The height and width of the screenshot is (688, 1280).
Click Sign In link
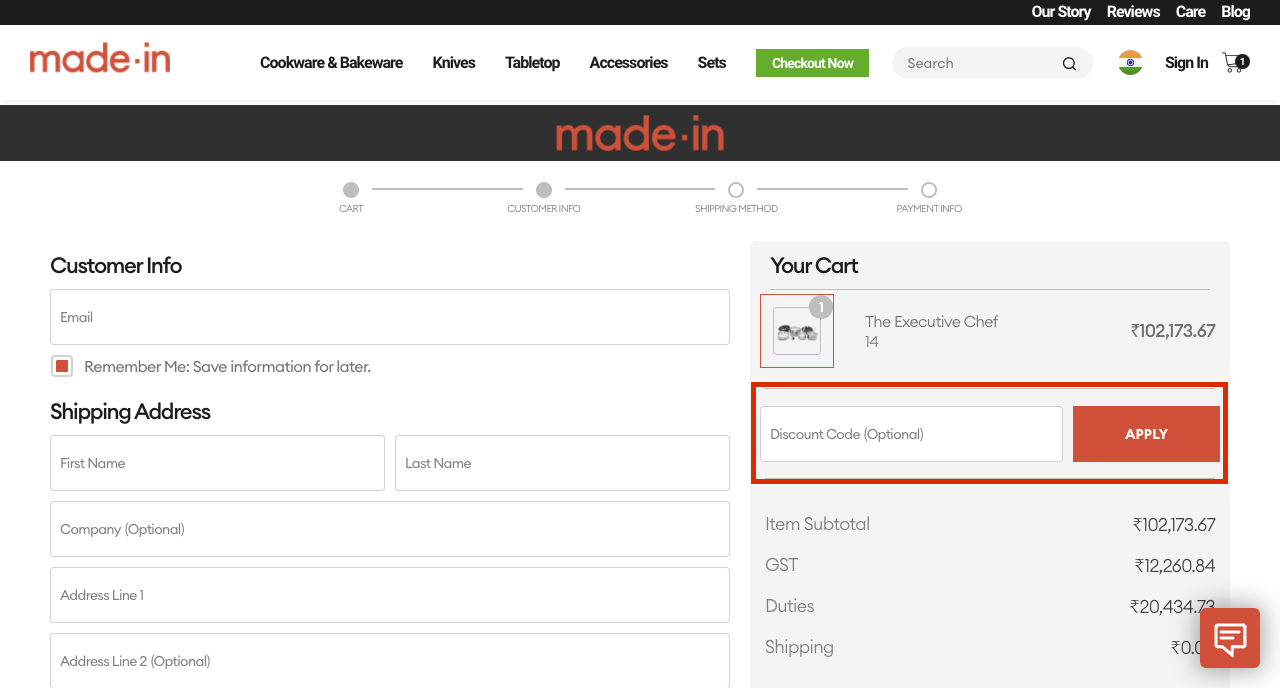[x=1186, y=63]
